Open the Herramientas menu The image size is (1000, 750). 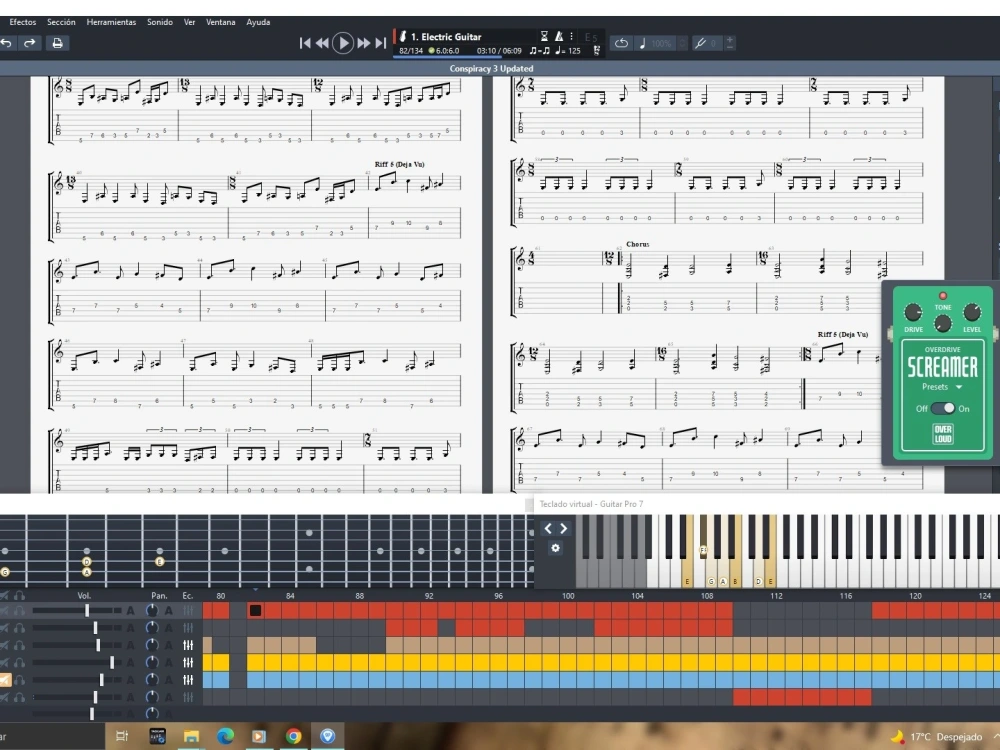coord(111,22)
